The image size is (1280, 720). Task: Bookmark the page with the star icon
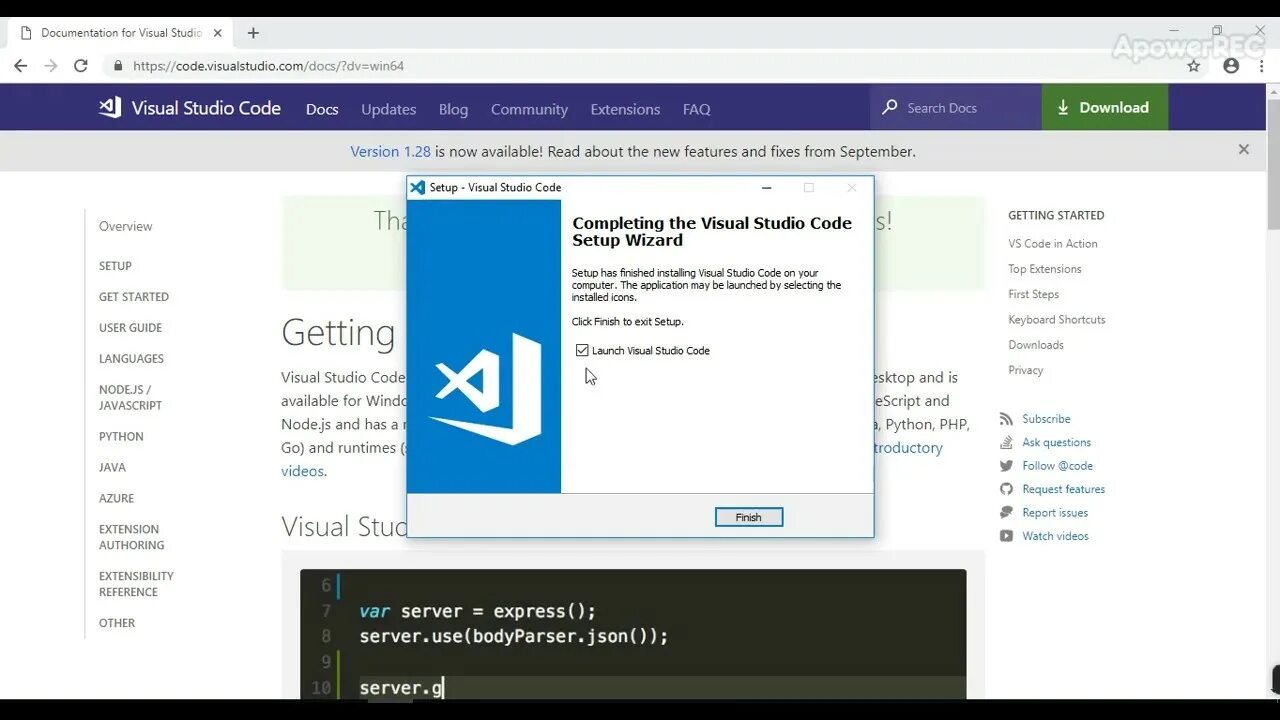[1194, 66]
